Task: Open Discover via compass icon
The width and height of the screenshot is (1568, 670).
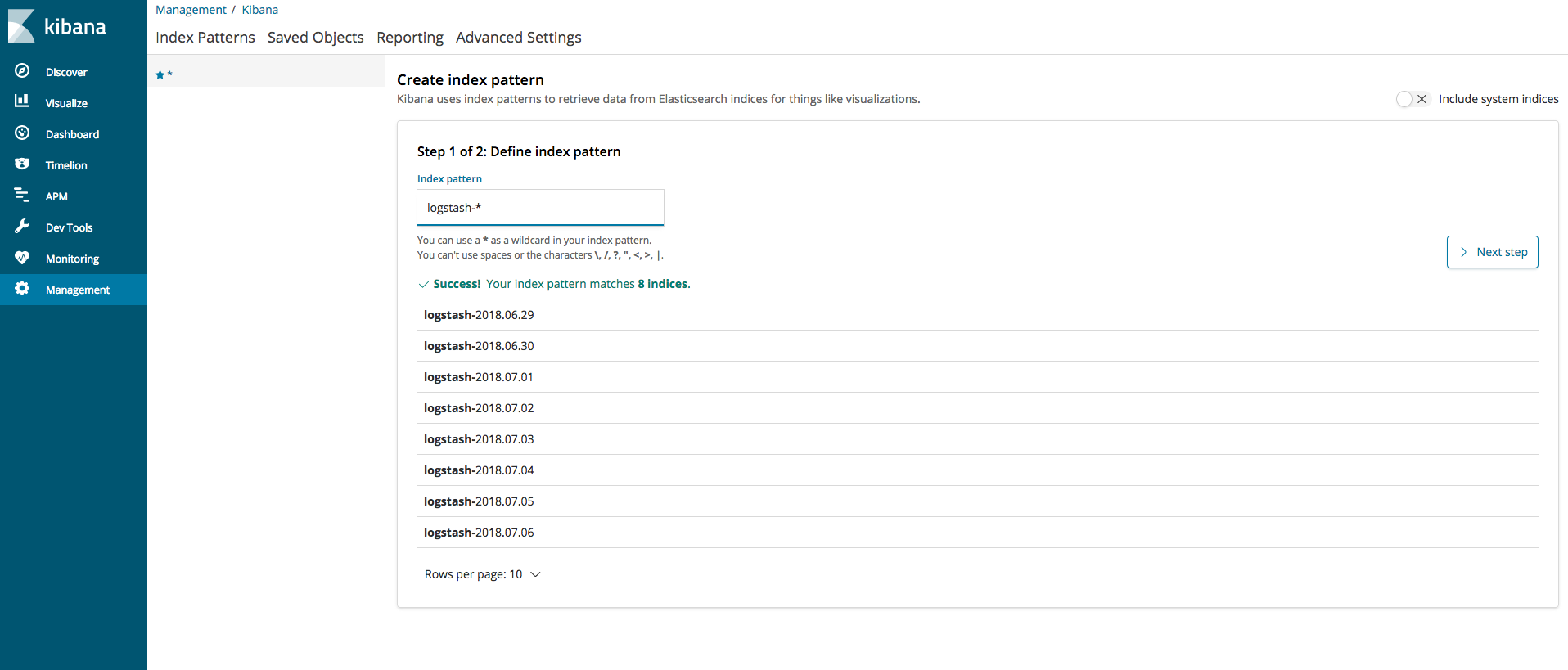Action: [x=22, y=71]
